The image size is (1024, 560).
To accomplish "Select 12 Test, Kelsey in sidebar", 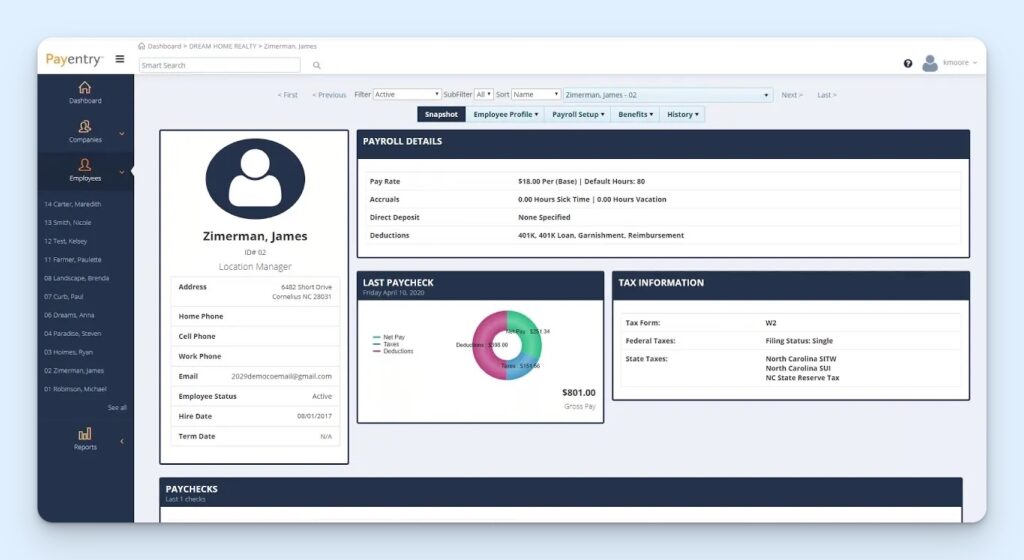I will coord(65,241).
